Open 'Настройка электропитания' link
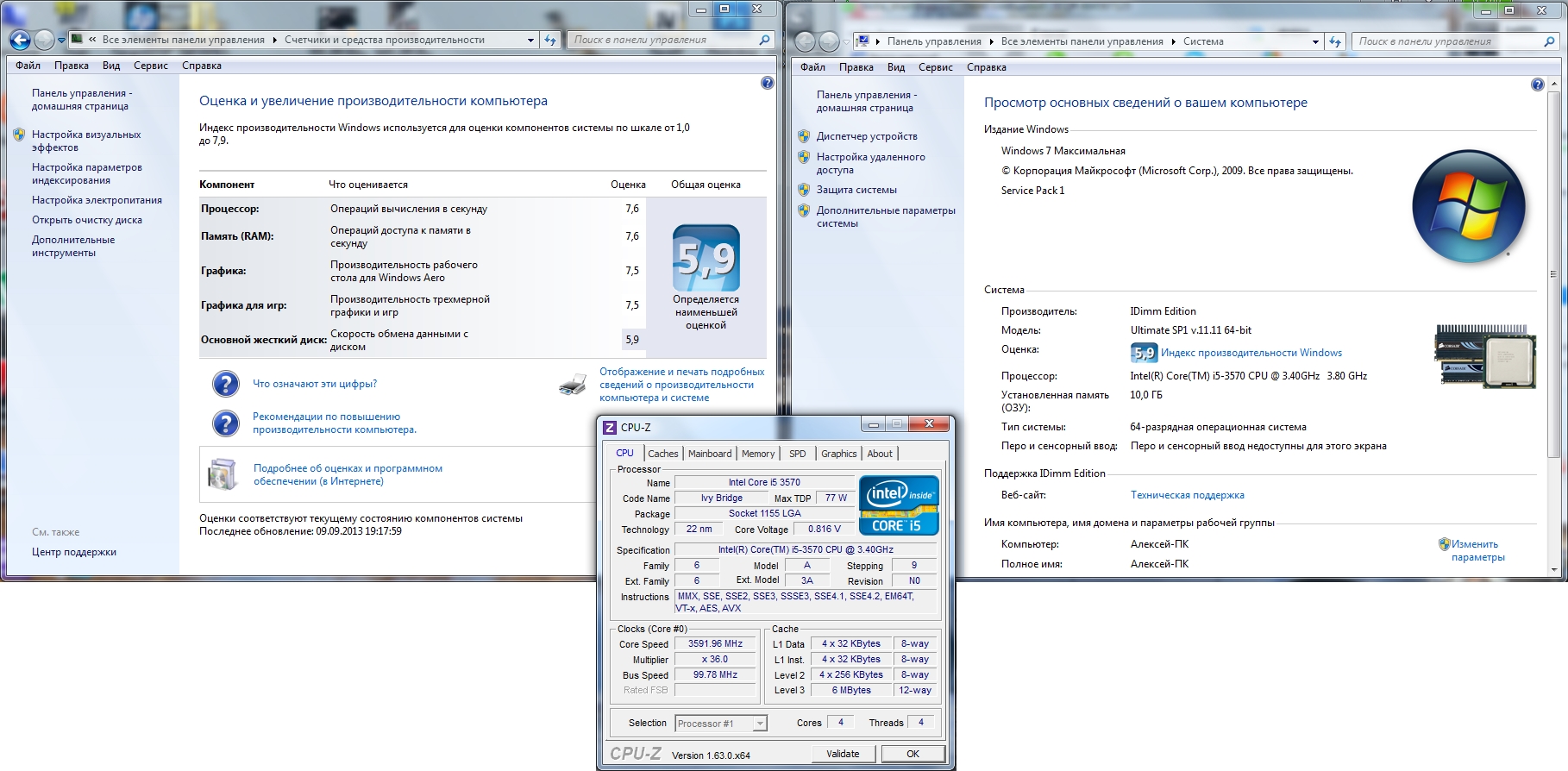This screenshot has width=1568, height=771. pyautogui.click(x=97, y=200)
